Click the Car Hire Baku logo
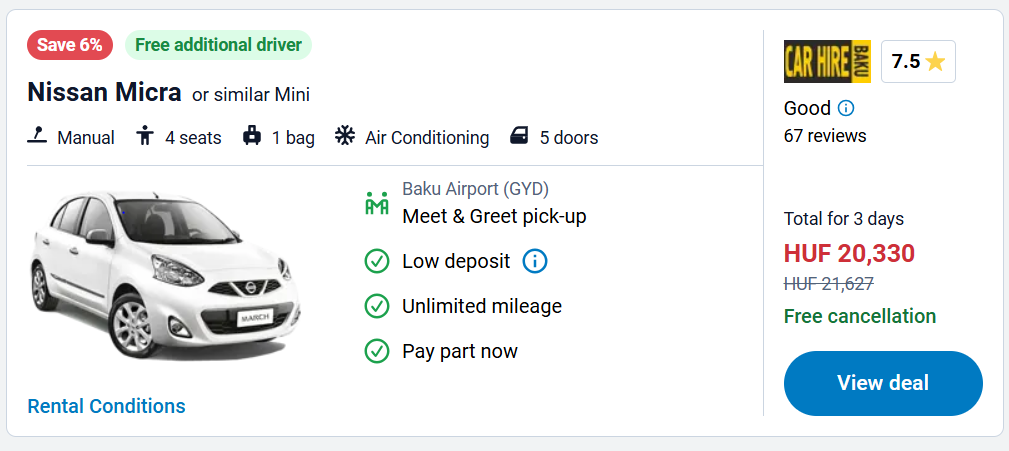This screenshot has width=1009, height=451. (827, 61)
